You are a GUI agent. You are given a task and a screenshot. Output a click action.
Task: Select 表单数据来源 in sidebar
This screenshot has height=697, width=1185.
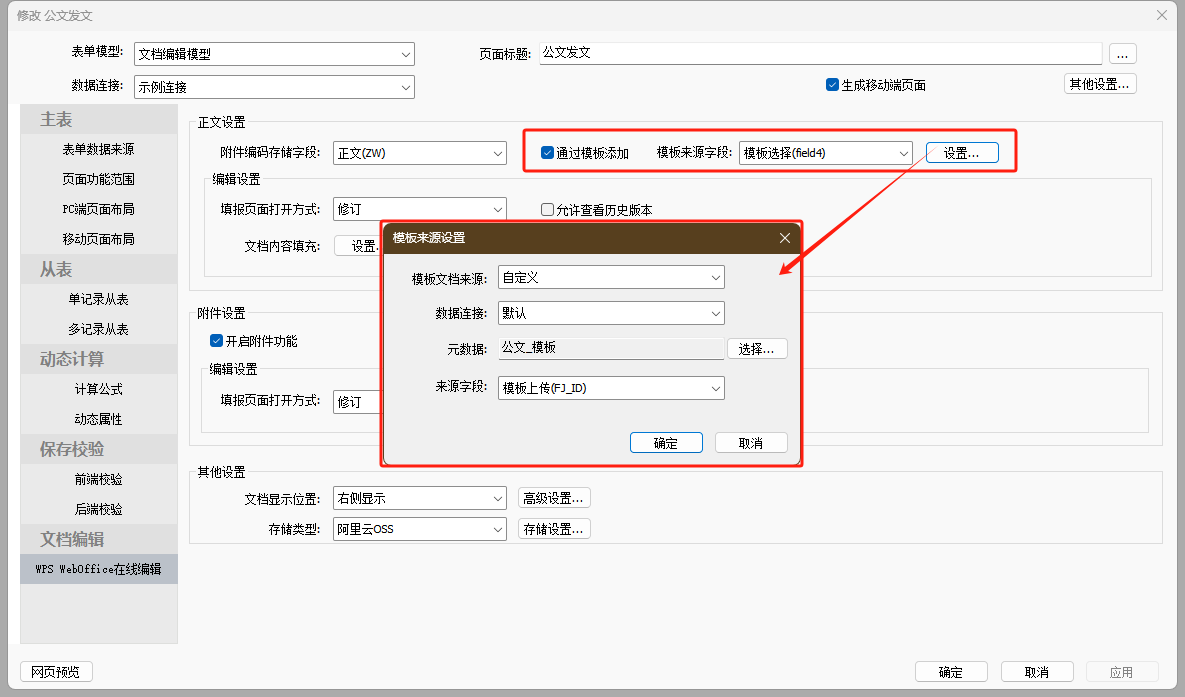[x=98, y=150]
